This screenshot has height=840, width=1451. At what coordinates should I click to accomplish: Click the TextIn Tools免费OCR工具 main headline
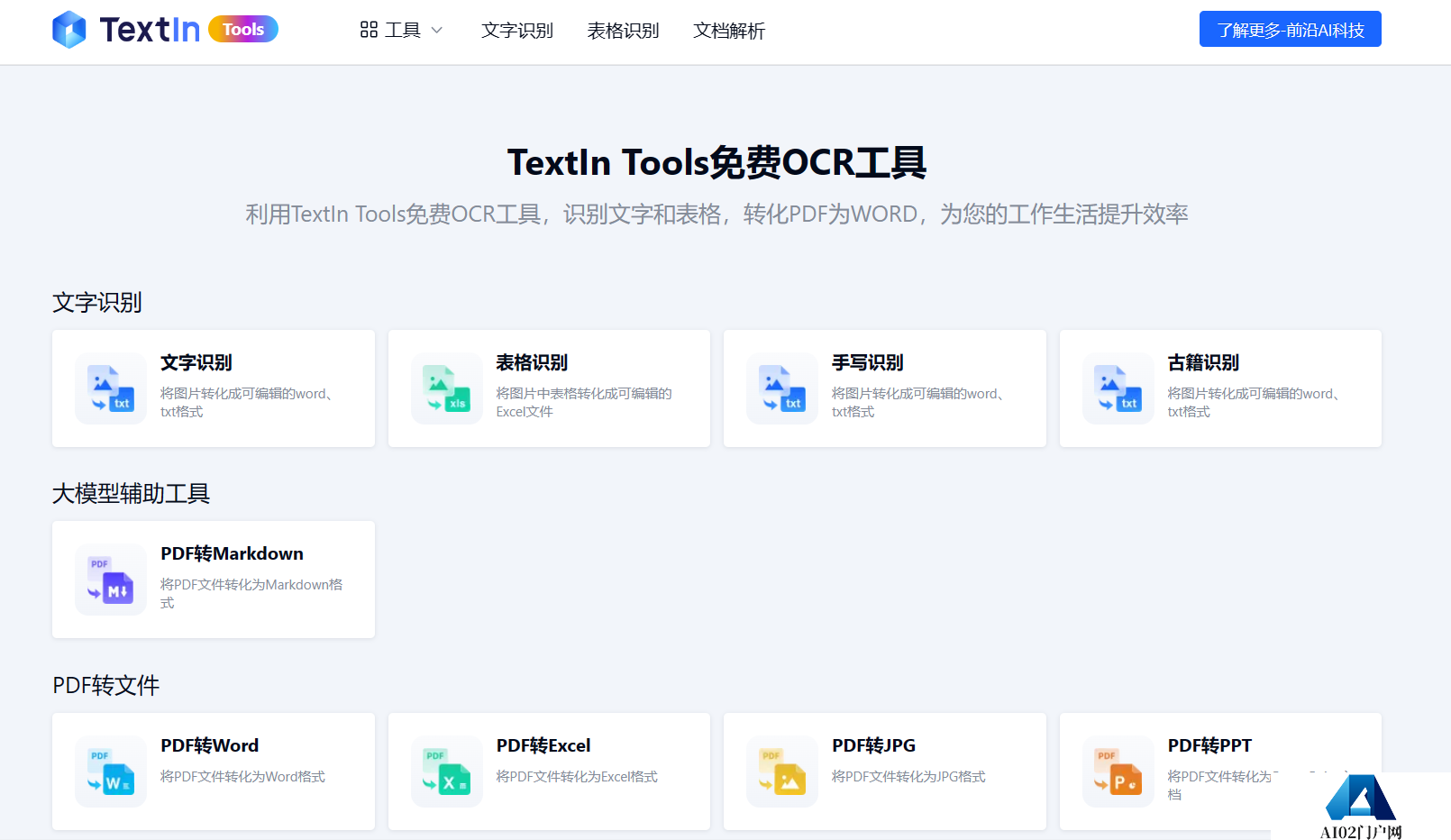tap(716, 162)
